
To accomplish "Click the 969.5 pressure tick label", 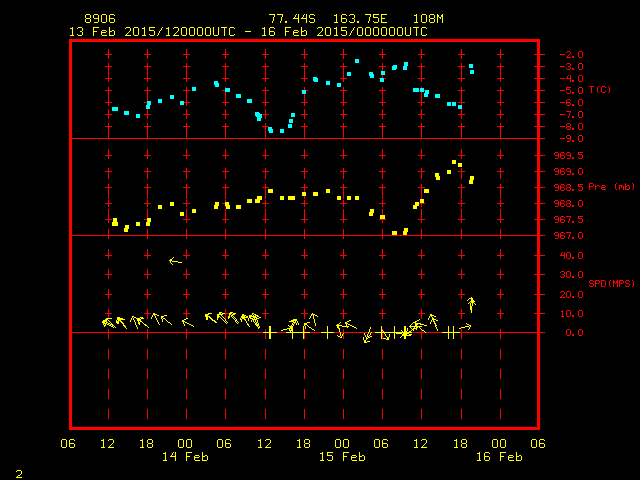I will [x=569, y=156].
